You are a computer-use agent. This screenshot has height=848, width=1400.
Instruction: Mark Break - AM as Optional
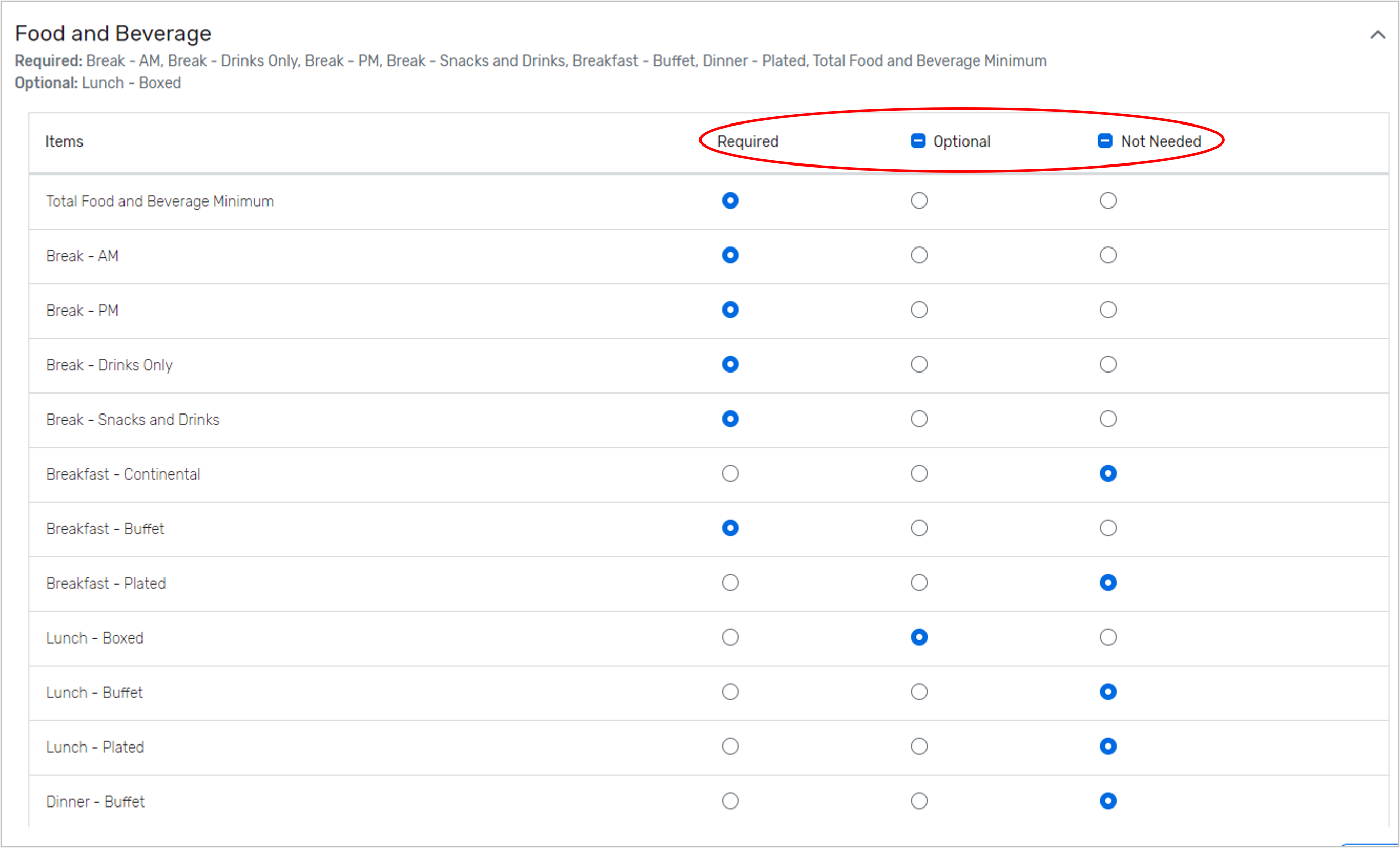pyautogui.click(x=919, y=255)
